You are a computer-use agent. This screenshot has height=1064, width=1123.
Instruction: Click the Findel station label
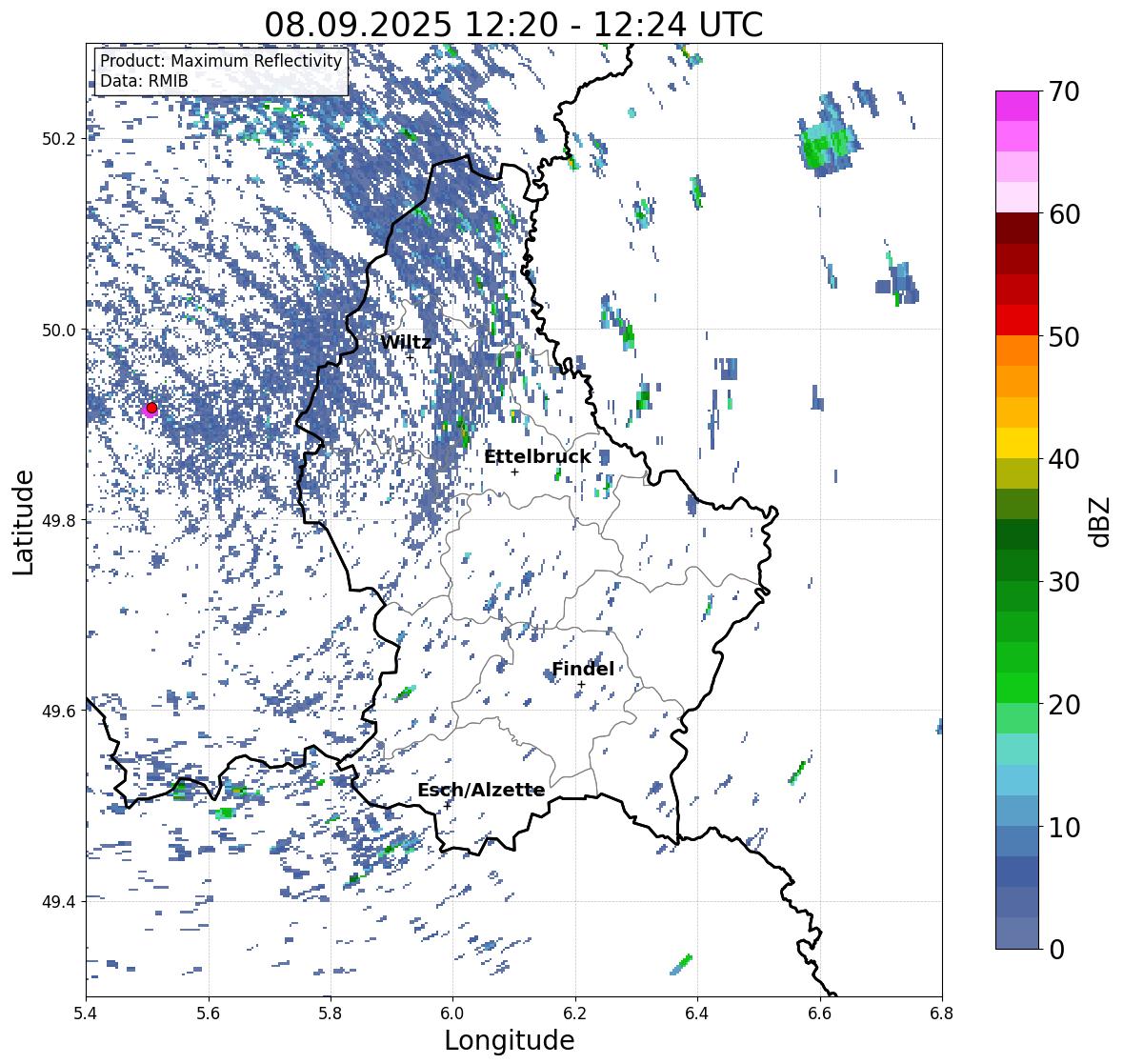click(582, 669)
